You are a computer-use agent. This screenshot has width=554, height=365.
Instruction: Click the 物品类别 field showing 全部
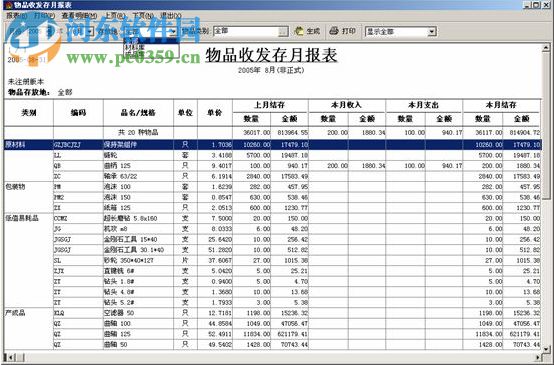245,31
